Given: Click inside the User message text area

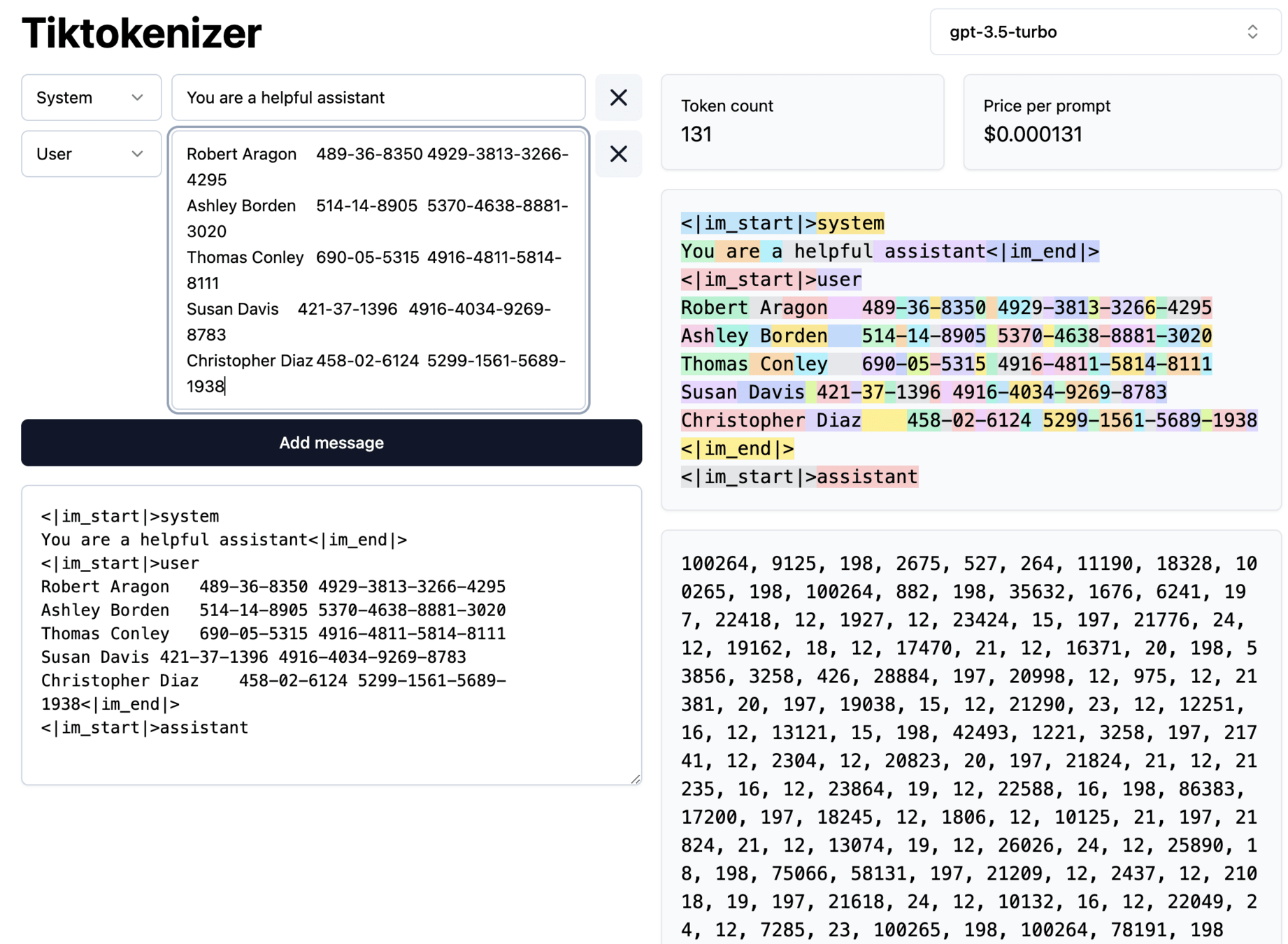Looking at the screenshot, I should (378, 270).
